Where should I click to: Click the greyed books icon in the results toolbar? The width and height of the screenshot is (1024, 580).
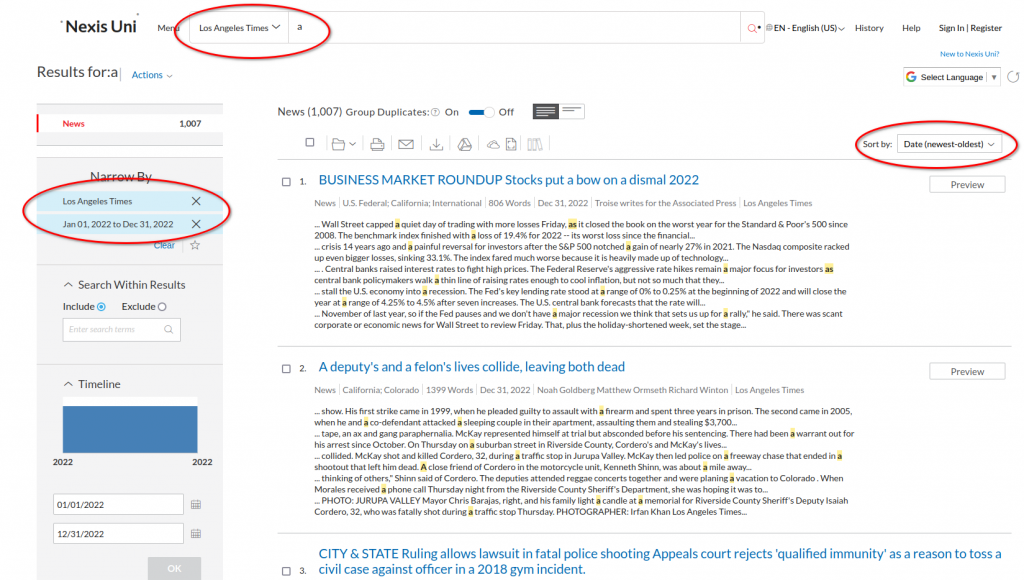coord(535,144)
